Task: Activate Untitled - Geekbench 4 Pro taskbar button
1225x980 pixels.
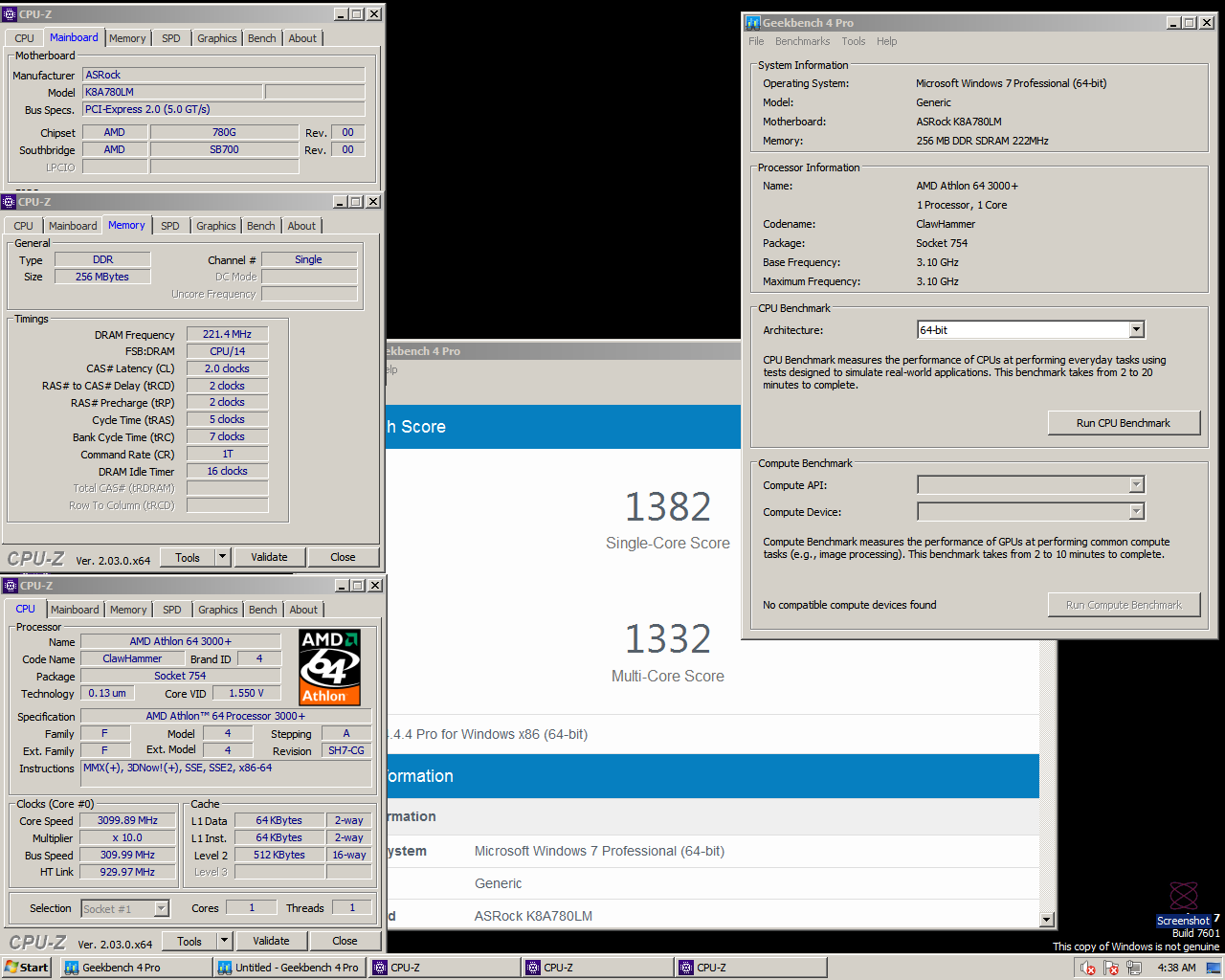Action: pyautogui.click(x=289, y=968)
